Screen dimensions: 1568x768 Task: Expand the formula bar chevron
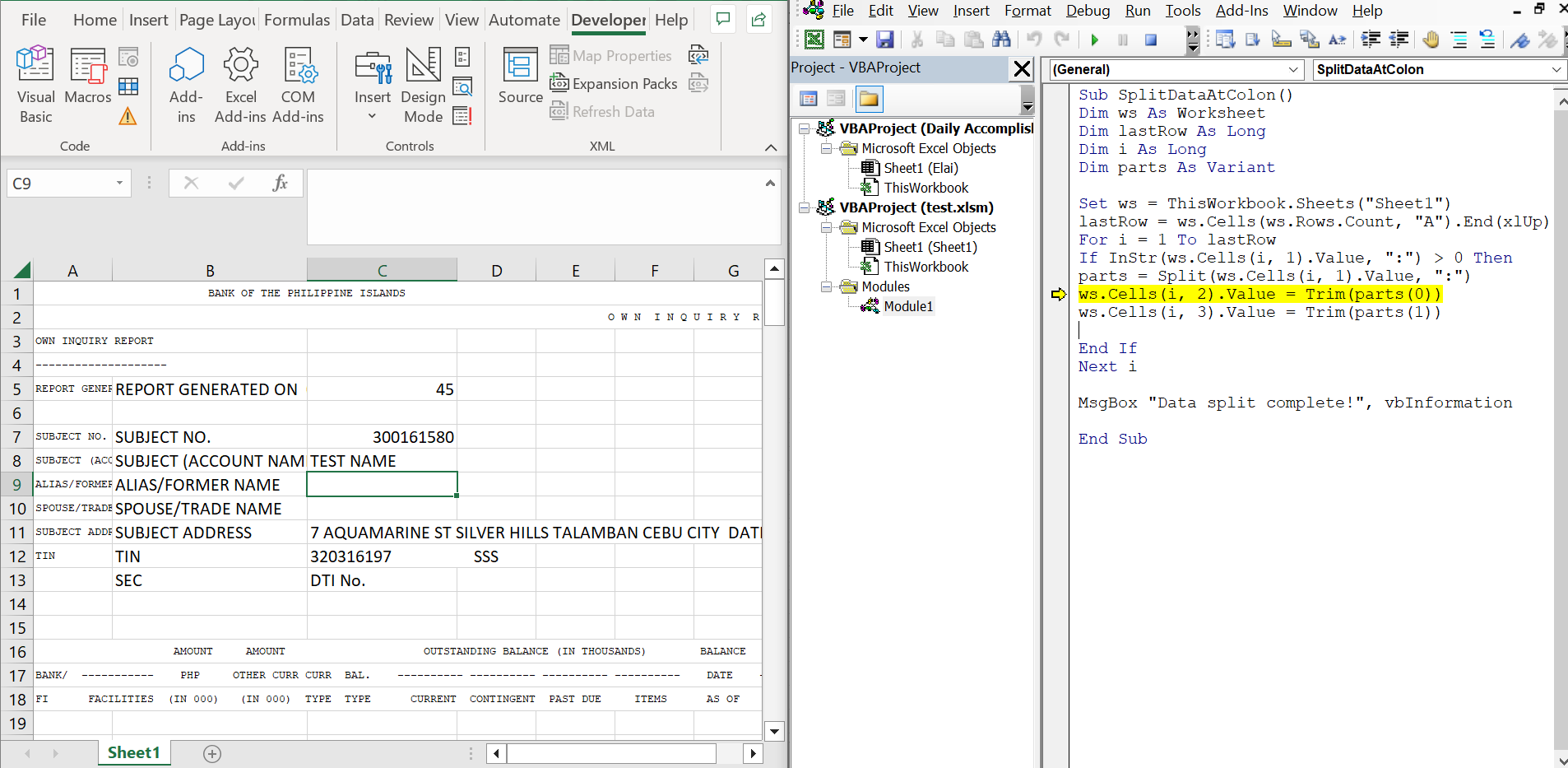coord(770,183)
